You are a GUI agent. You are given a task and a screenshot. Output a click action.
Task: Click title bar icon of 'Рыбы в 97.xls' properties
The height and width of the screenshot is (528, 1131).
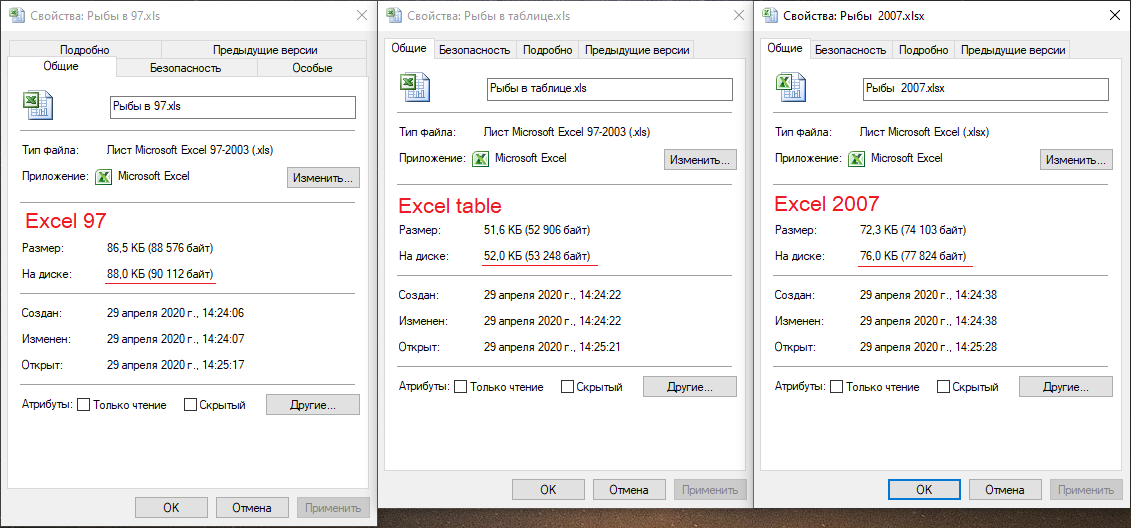coord(17,16)
